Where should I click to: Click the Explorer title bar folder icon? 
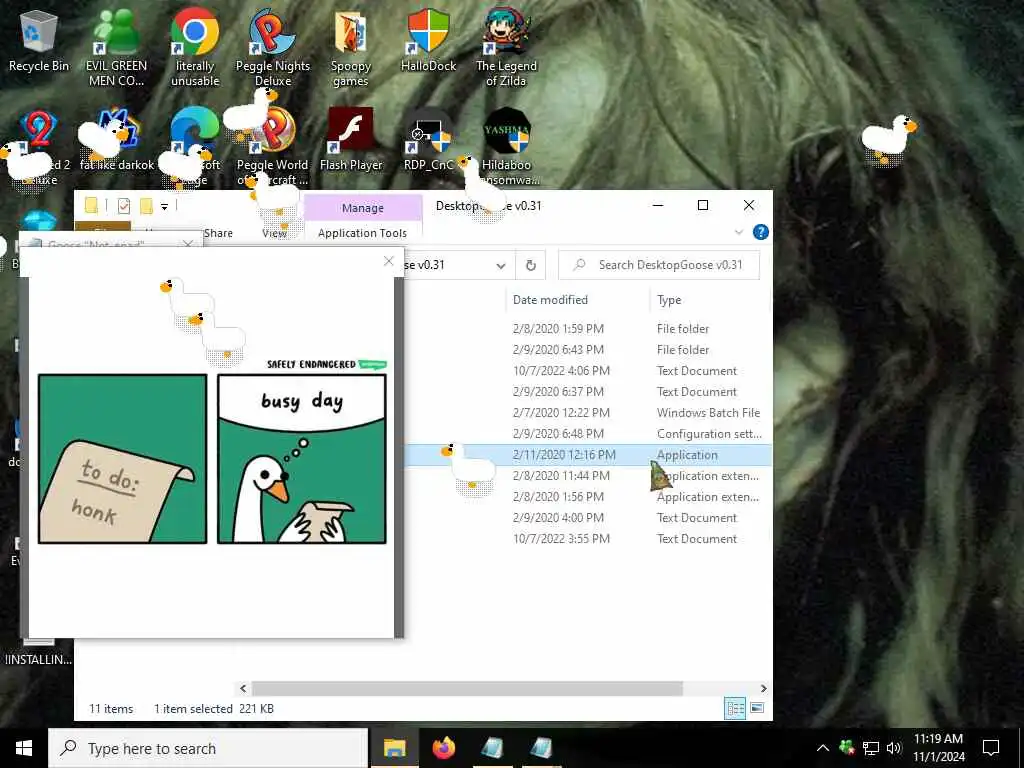(91, 206)
